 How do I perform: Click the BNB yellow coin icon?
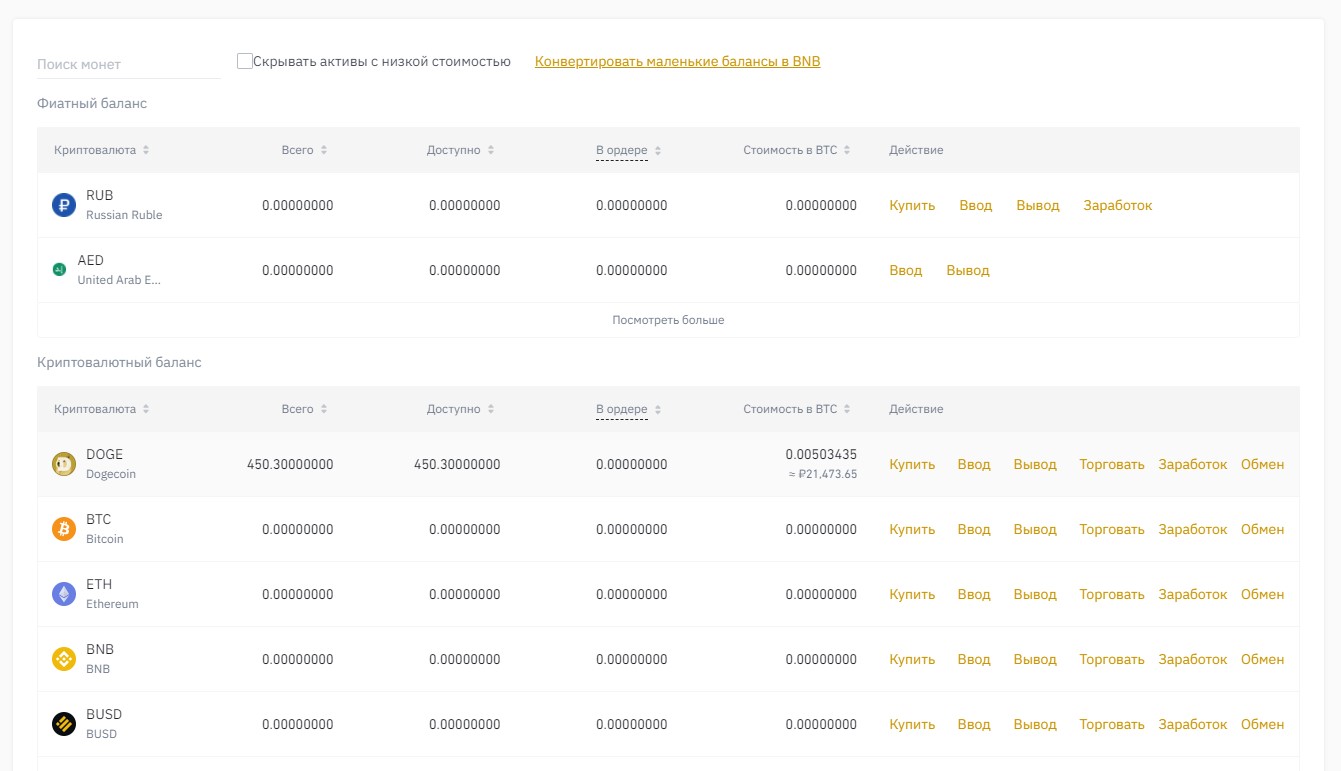pos(64,659)
